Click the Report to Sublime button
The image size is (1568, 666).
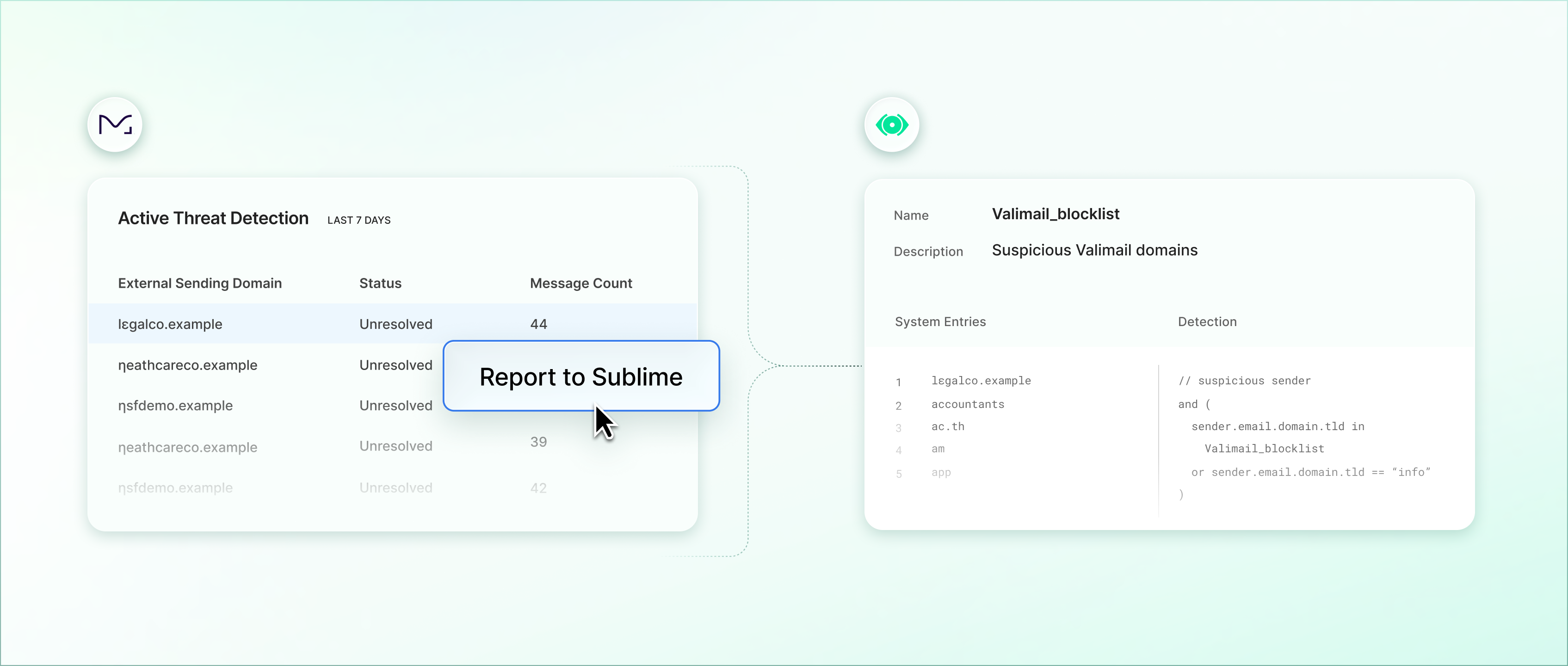pos(581,376)
